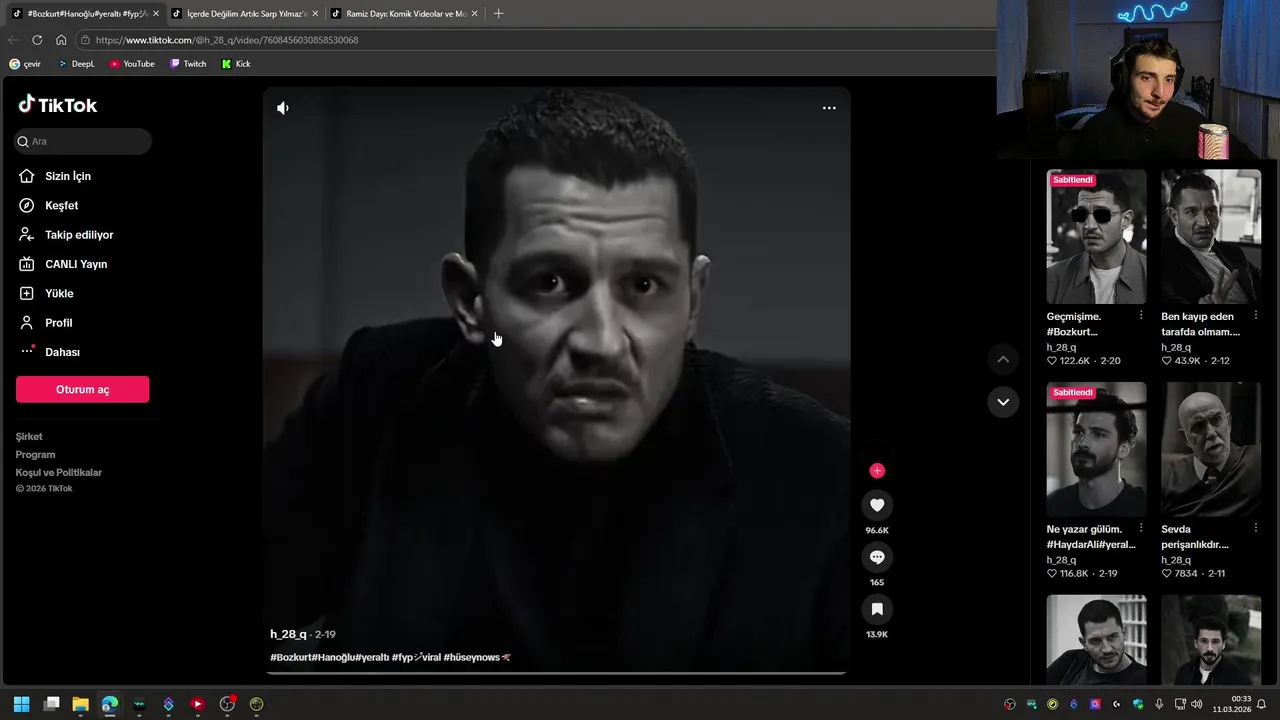Open 'Ne yazar gülüm' video thumbnail

coord(1097,449)
